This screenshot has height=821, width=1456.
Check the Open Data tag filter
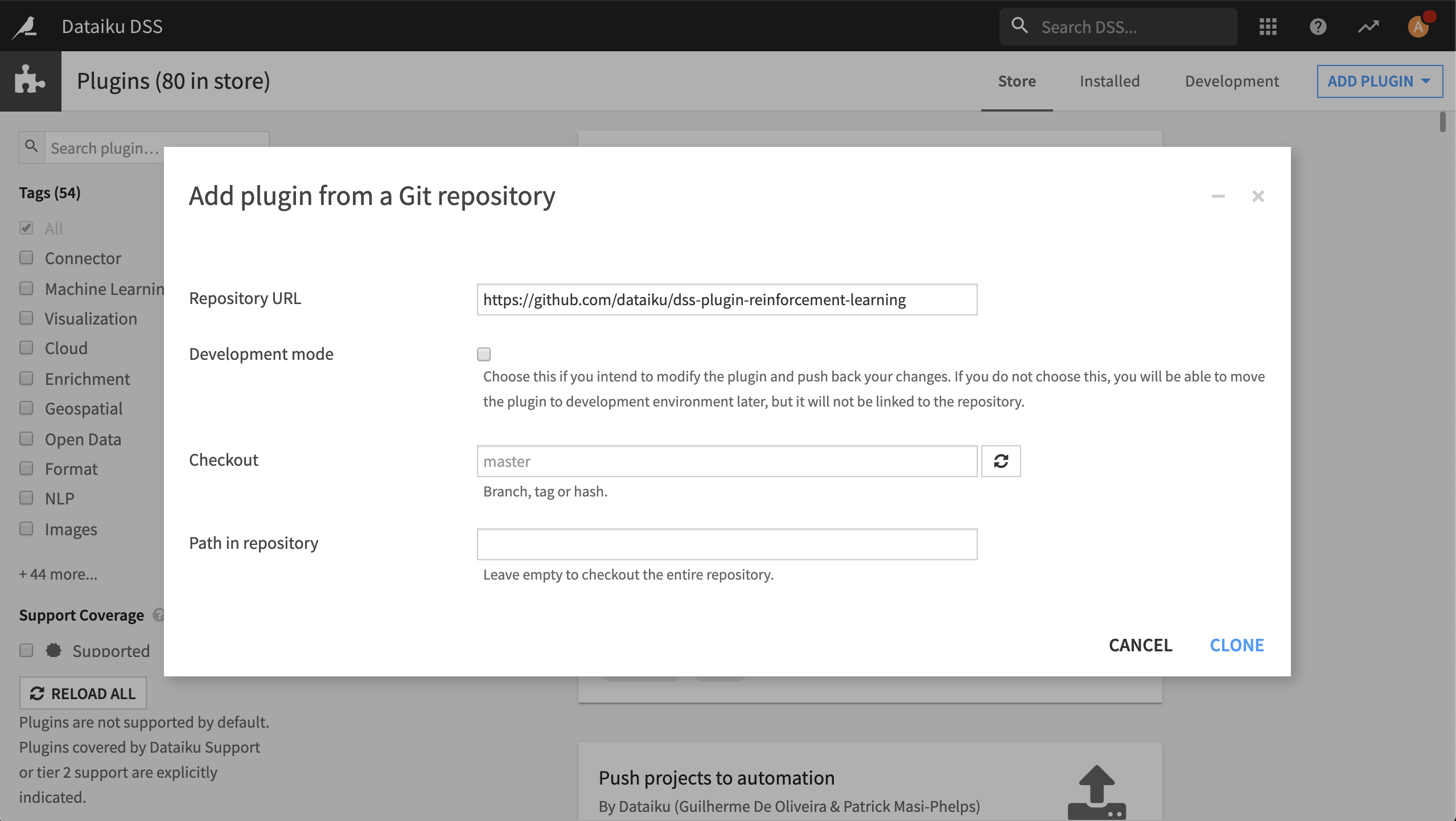click(26, 438)
